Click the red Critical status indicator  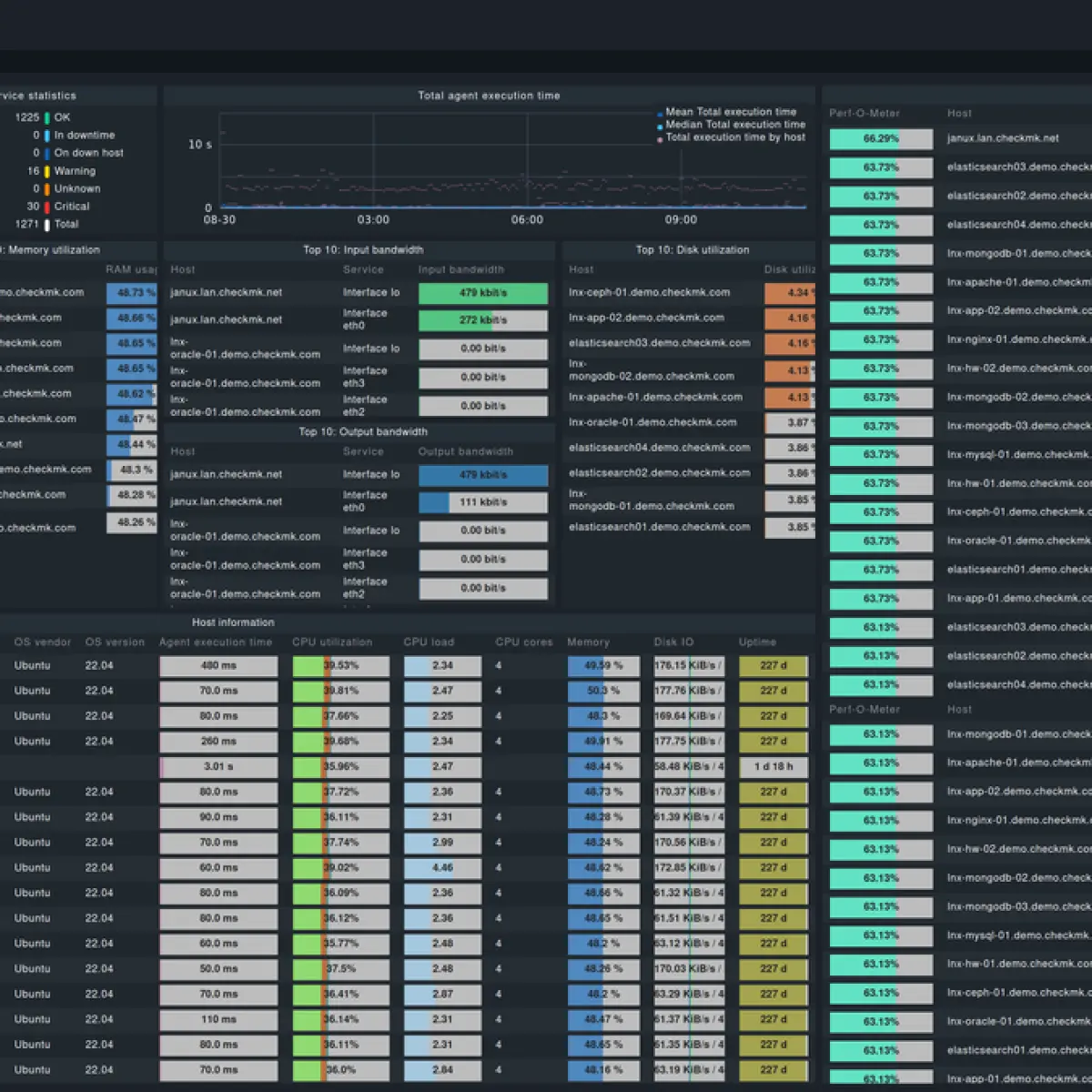(x=47, y=207)
